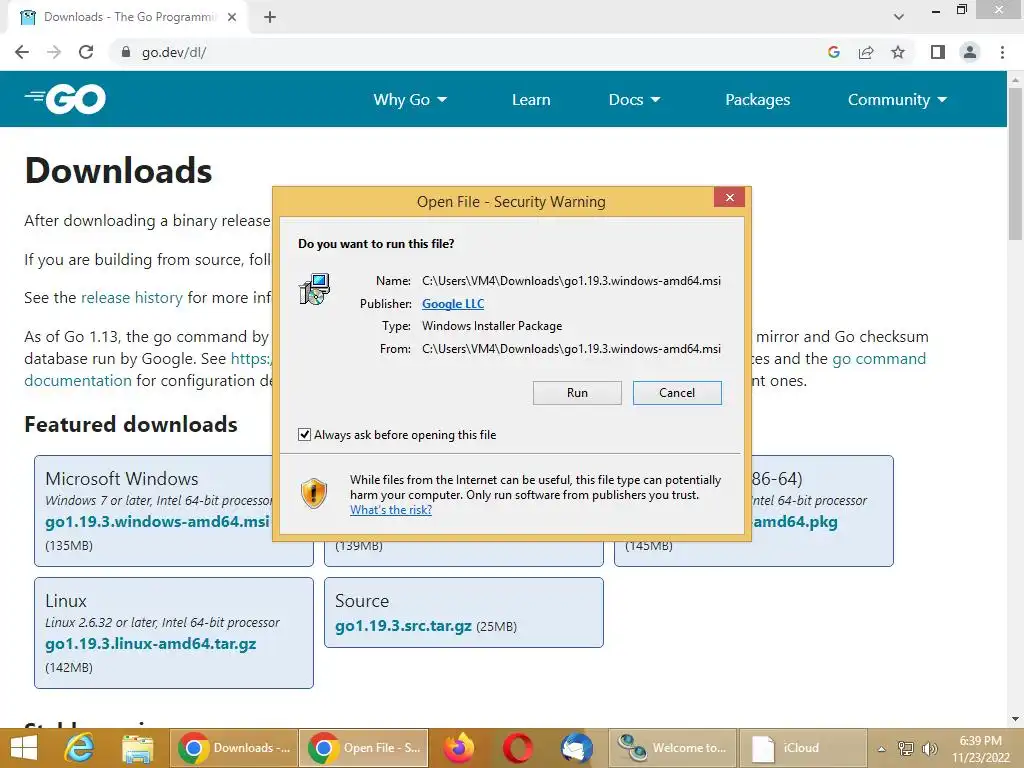
Task: Launch Internet Explorer from taskbar
Action: pos(80,748)
